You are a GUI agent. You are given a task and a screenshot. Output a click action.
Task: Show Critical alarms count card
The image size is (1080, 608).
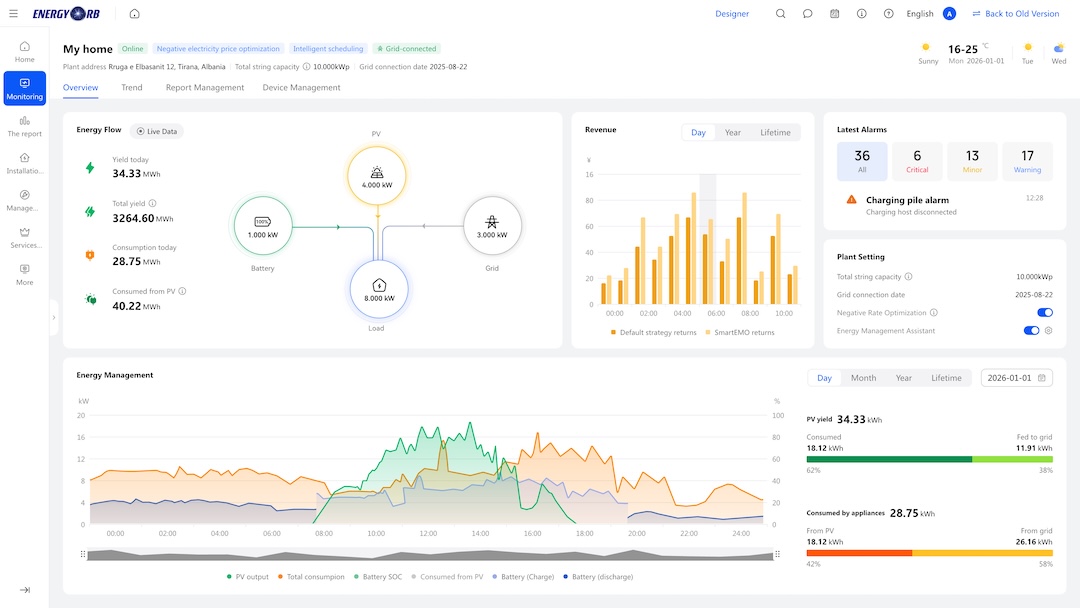(917, 161)
